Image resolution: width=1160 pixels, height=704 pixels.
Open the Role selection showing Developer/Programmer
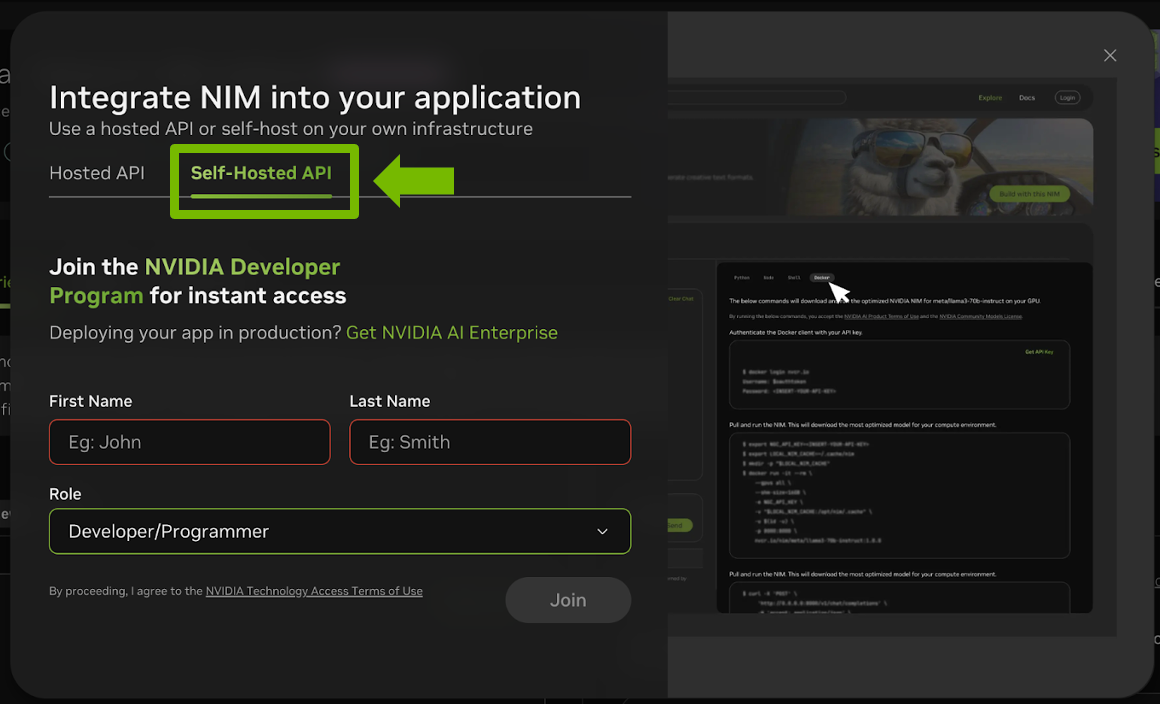[340, 531]
